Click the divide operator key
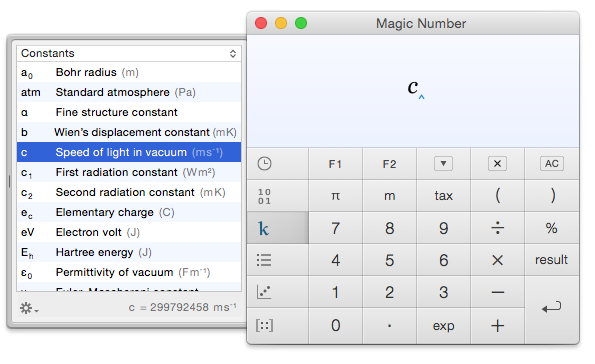 pos(497,228)
